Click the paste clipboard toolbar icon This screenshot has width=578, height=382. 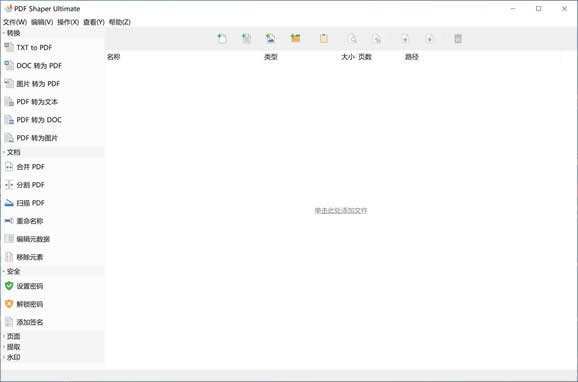coord(324,38)
